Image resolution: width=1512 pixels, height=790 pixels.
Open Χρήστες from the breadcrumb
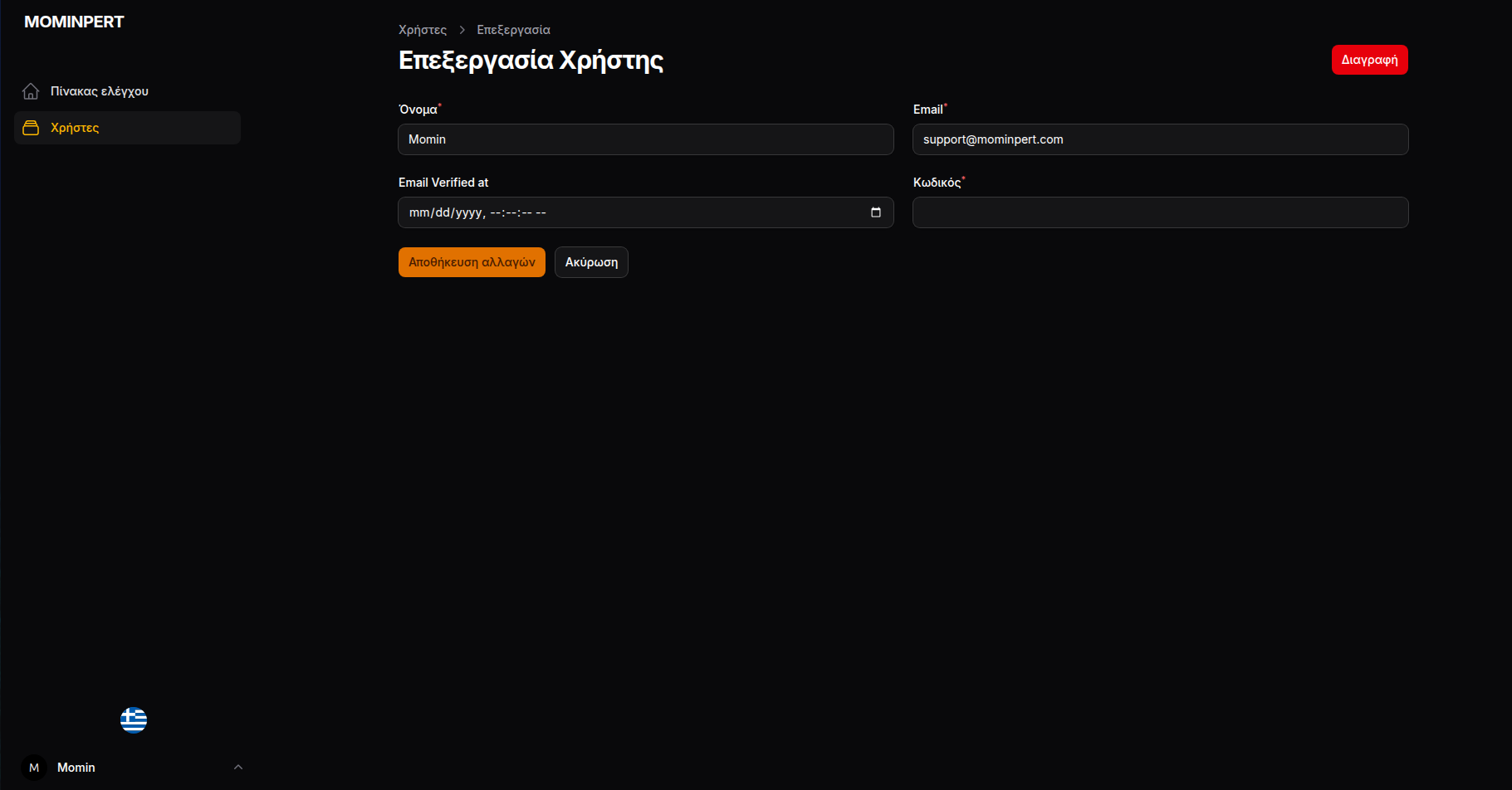pos(422,29)
